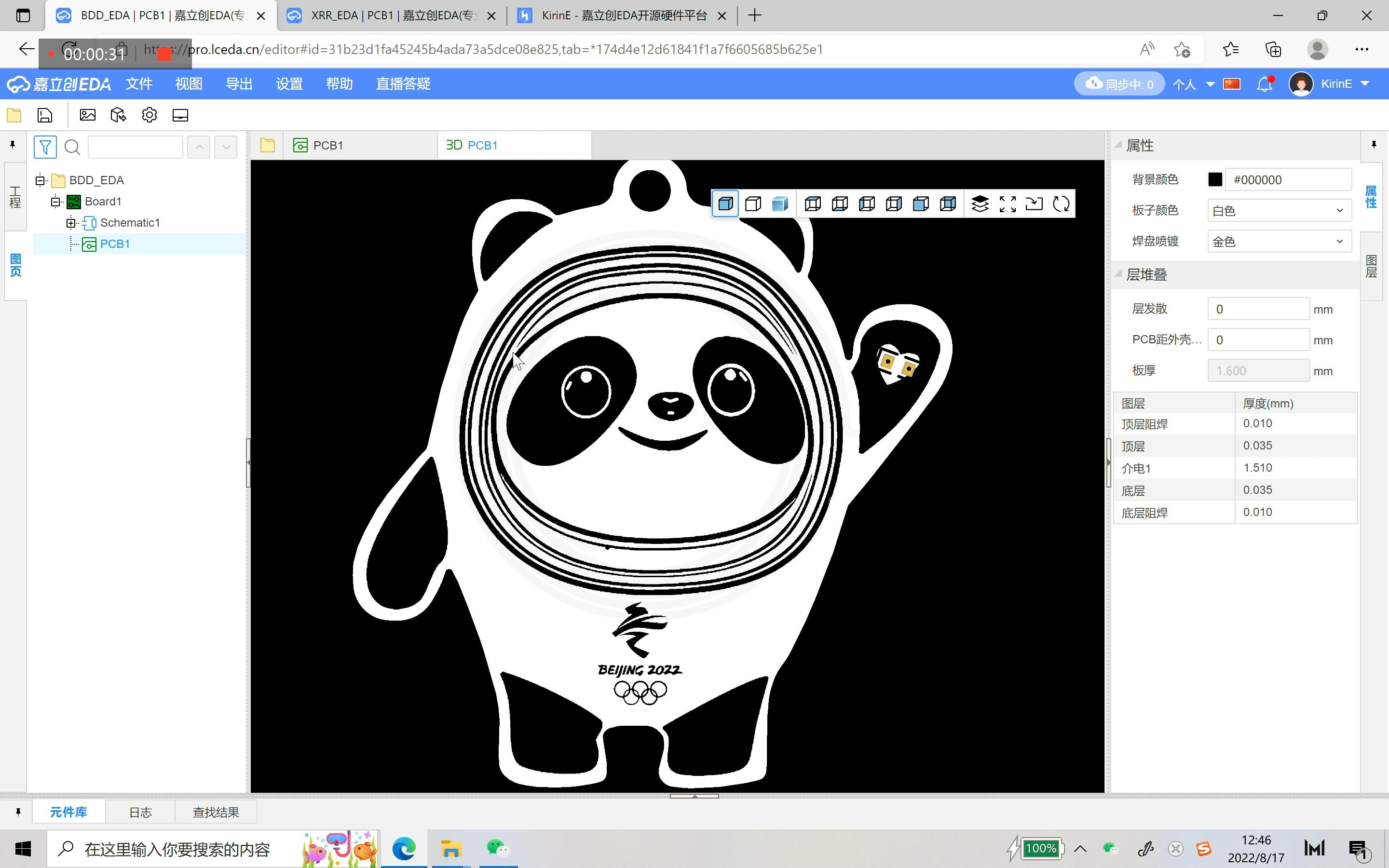The image size is (1389, 868).
Task: Open the 导出 menu
Action: 239,84
